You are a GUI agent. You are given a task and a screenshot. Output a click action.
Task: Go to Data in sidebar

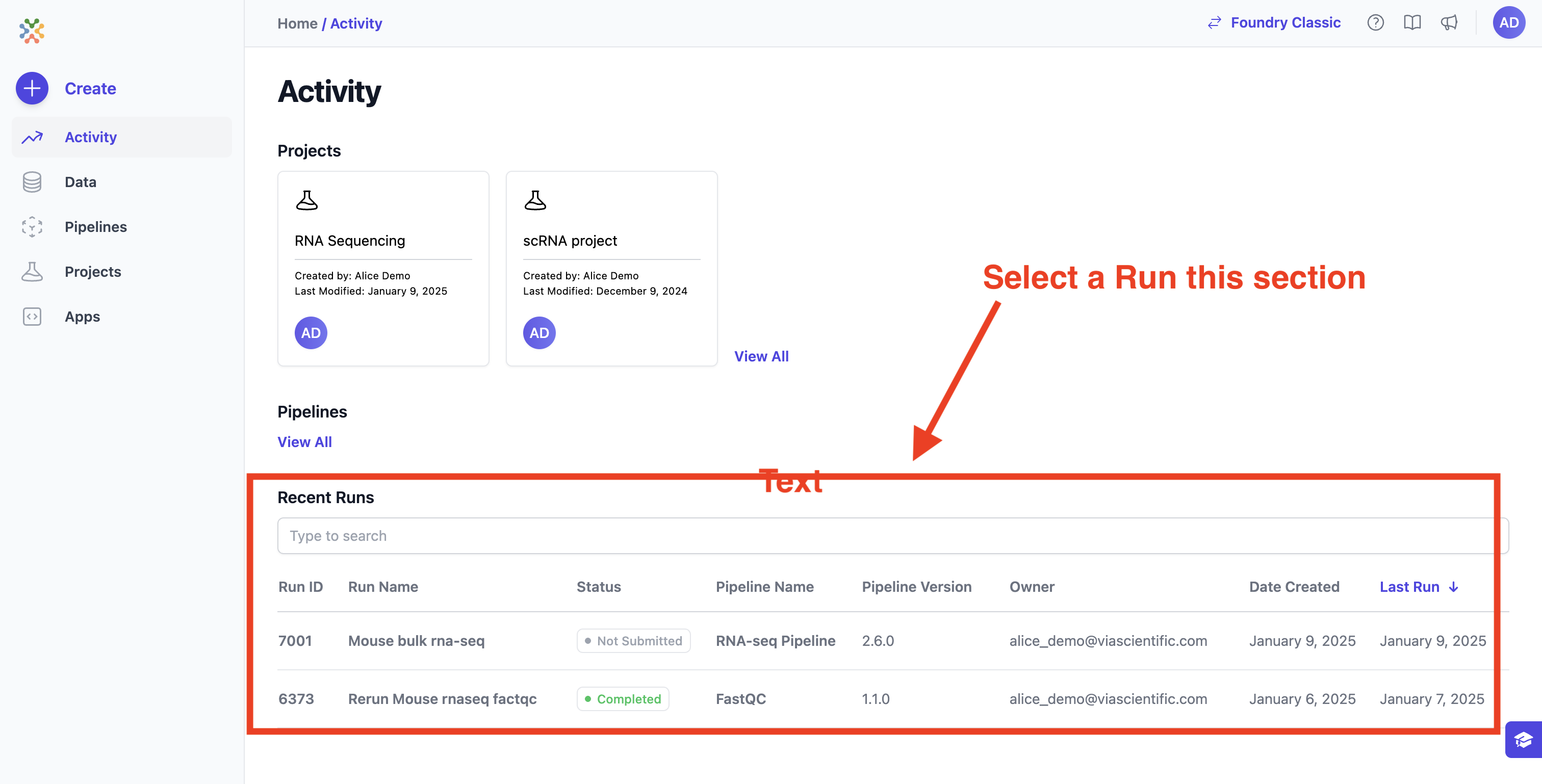[80, 182]
